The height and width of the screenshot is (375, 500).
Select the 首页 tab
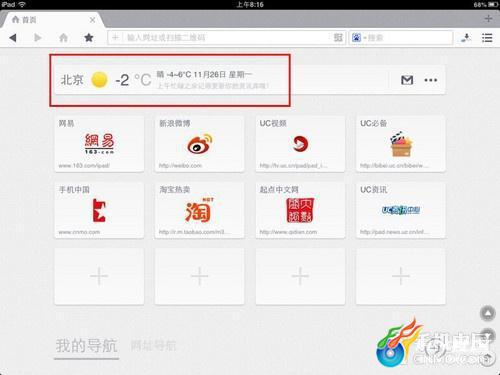tap(52, 20)
